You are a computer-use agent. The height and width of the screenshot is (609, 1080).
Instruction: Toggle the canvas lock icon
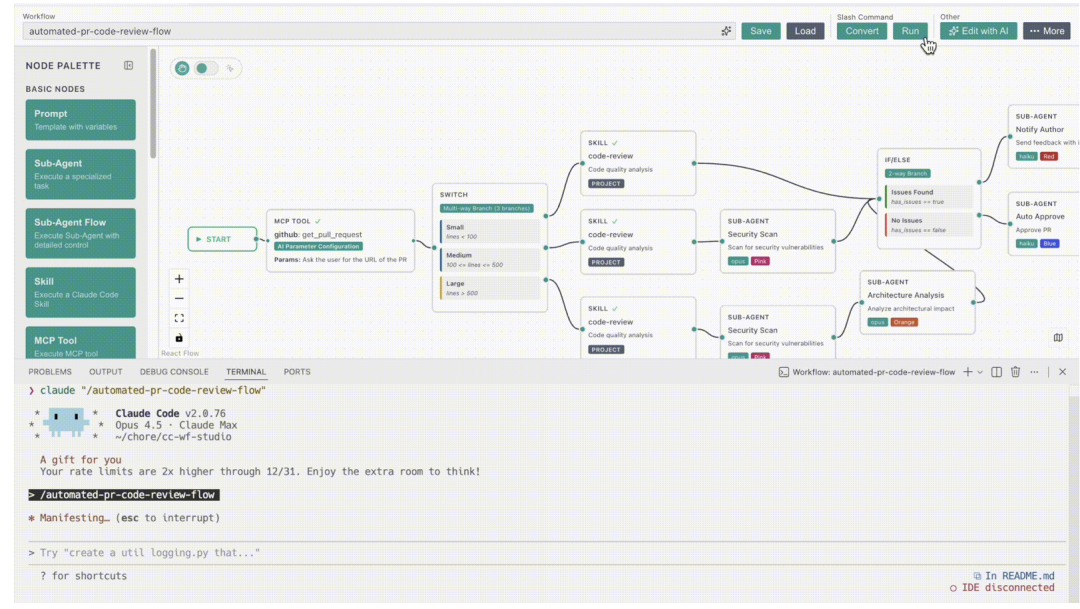tap(179, 338)
